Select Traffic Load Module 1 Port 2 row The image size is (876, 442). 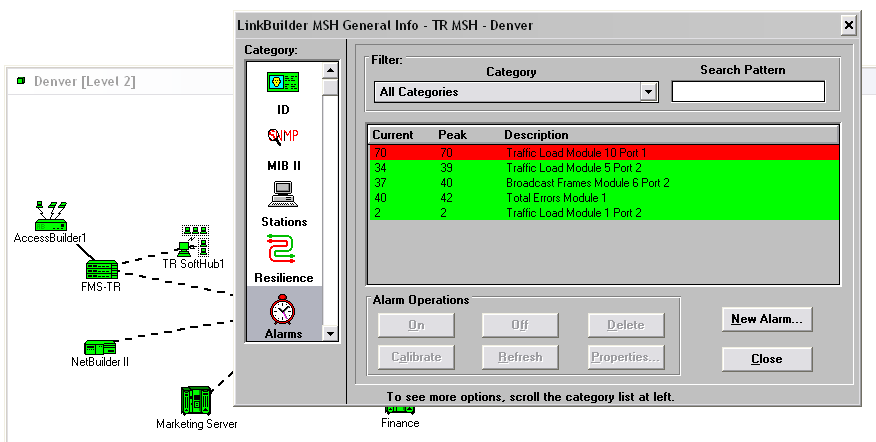tap(604, 213)
